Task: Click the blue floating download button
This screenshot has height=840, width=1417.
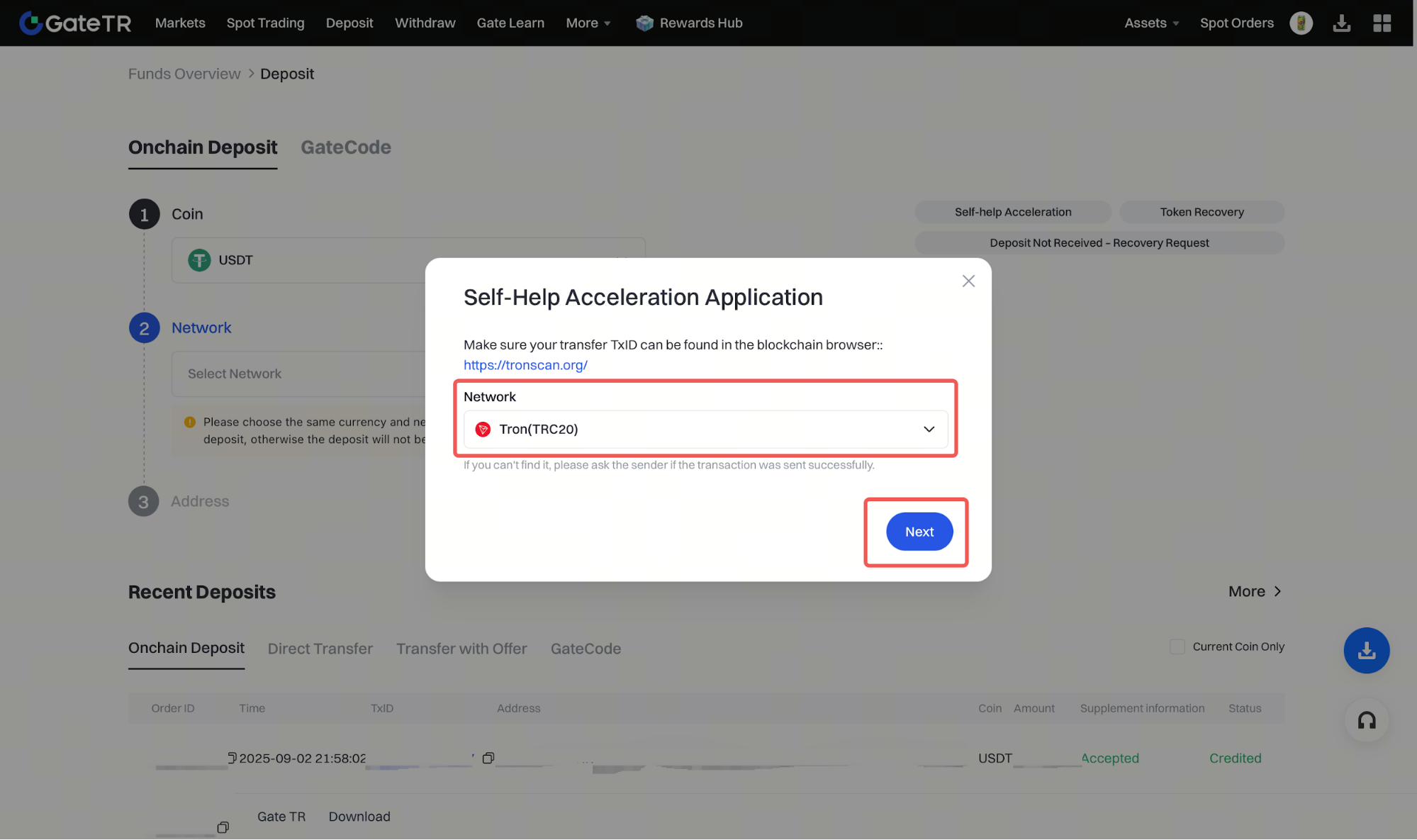Action: tap(1366, 650)
